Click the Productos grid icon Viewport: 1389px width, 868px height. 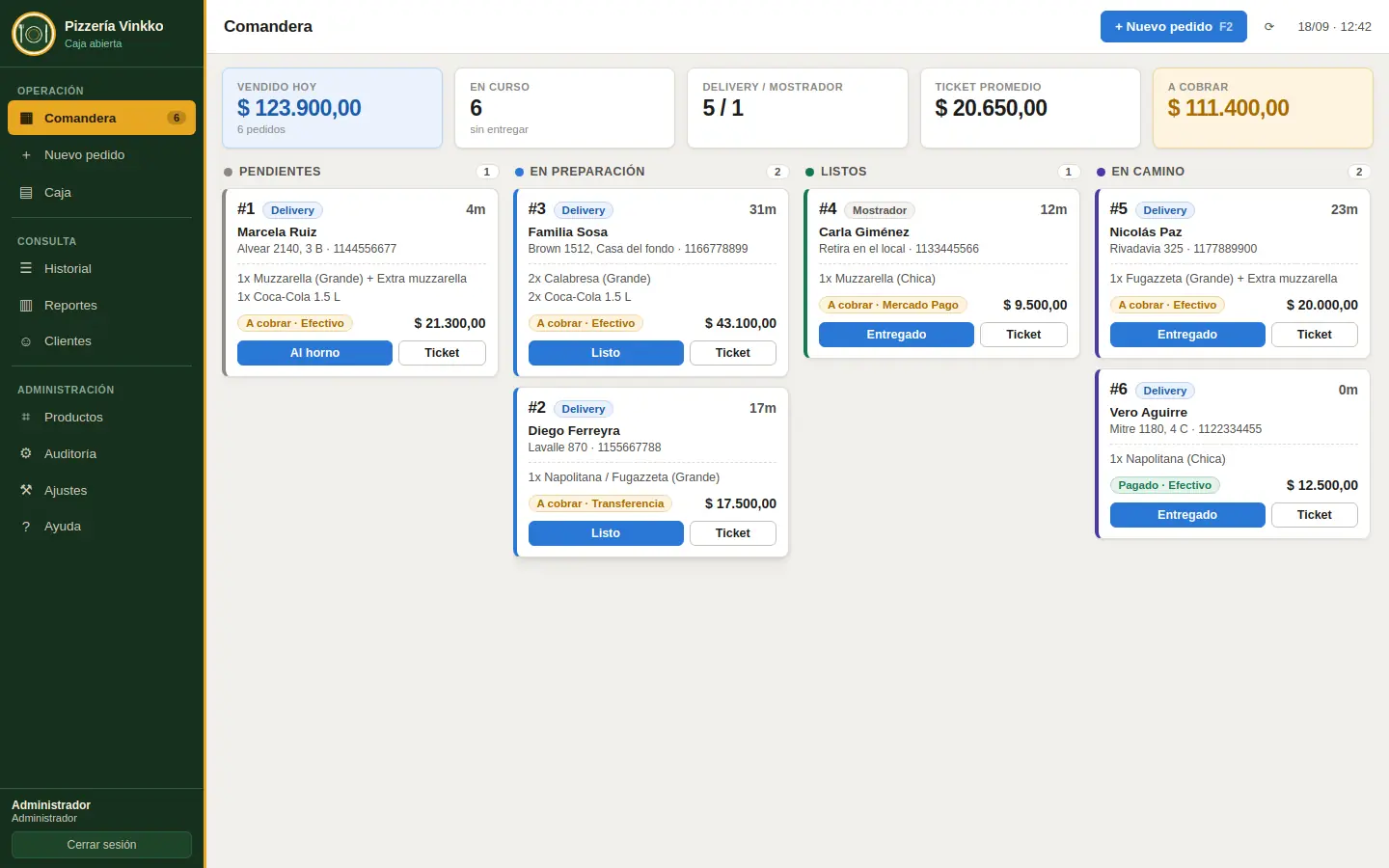(x=26, y=418)
